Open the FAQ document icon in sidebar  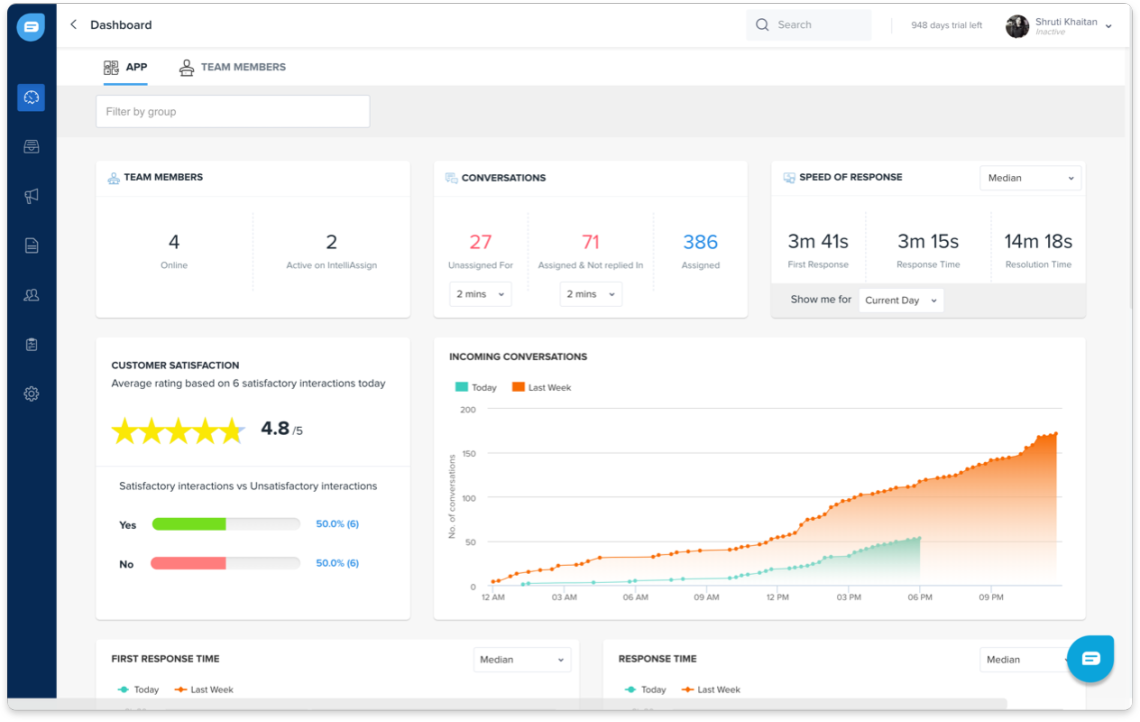tap(30, 244)
